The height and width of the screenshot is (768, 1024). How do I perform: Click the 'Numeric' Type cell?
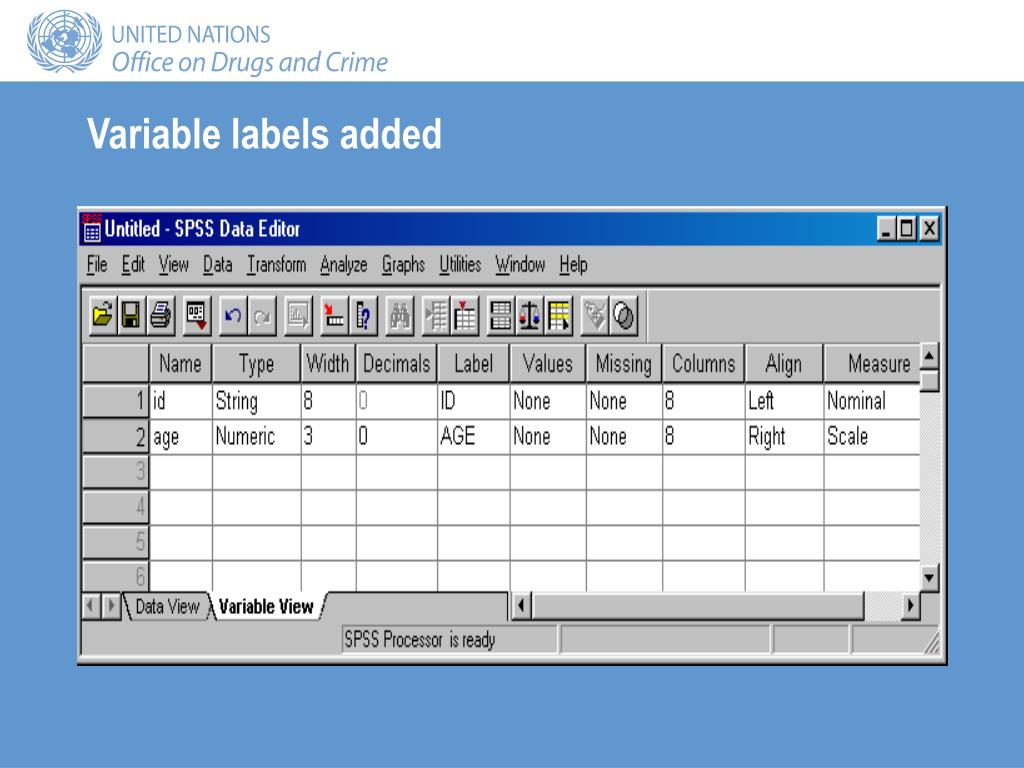[x=257, y=436]
